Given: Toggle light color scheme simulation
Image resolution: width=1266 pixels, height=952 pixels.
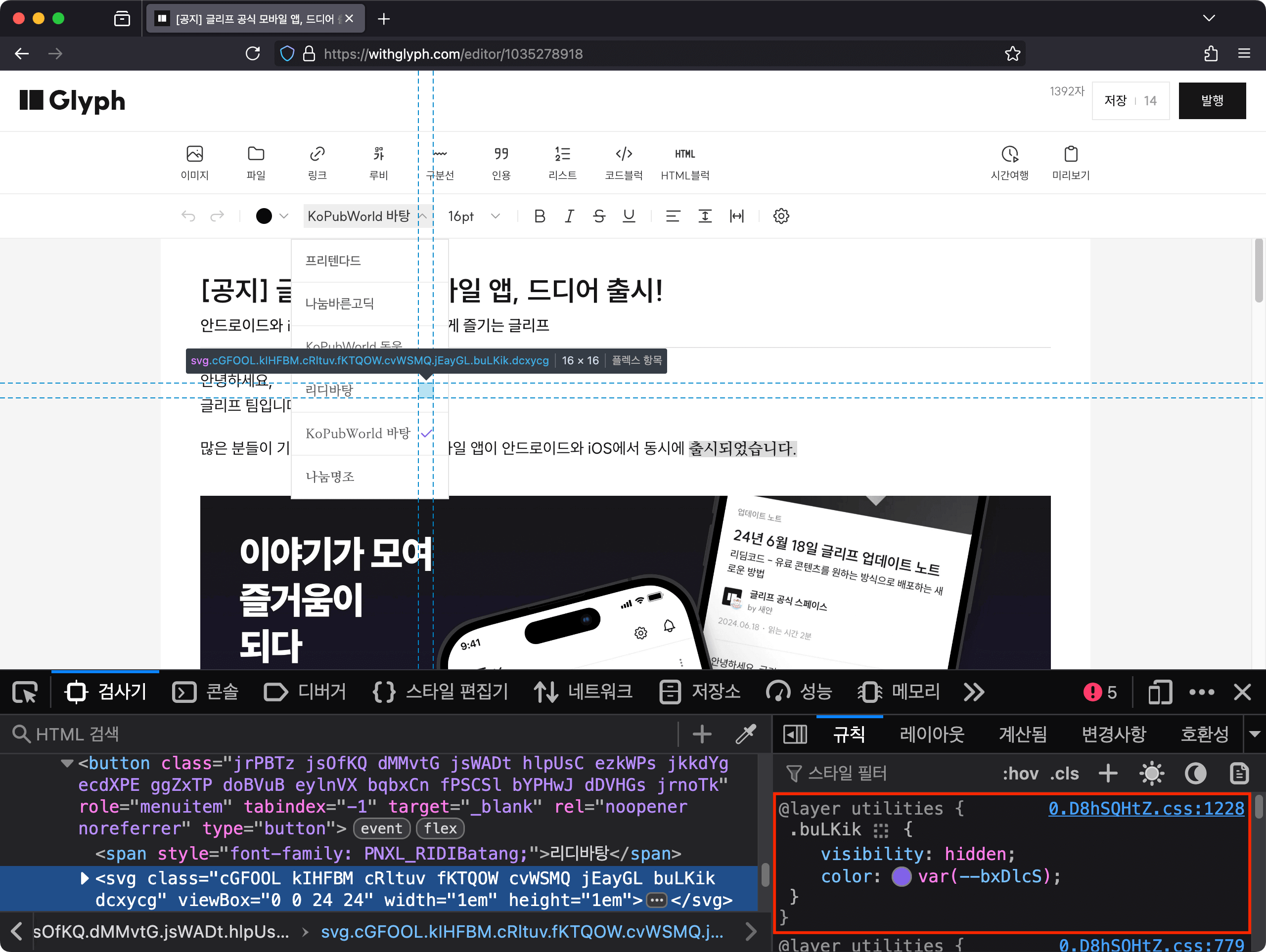Looking at the screenshot, I should click(1152, 774).
